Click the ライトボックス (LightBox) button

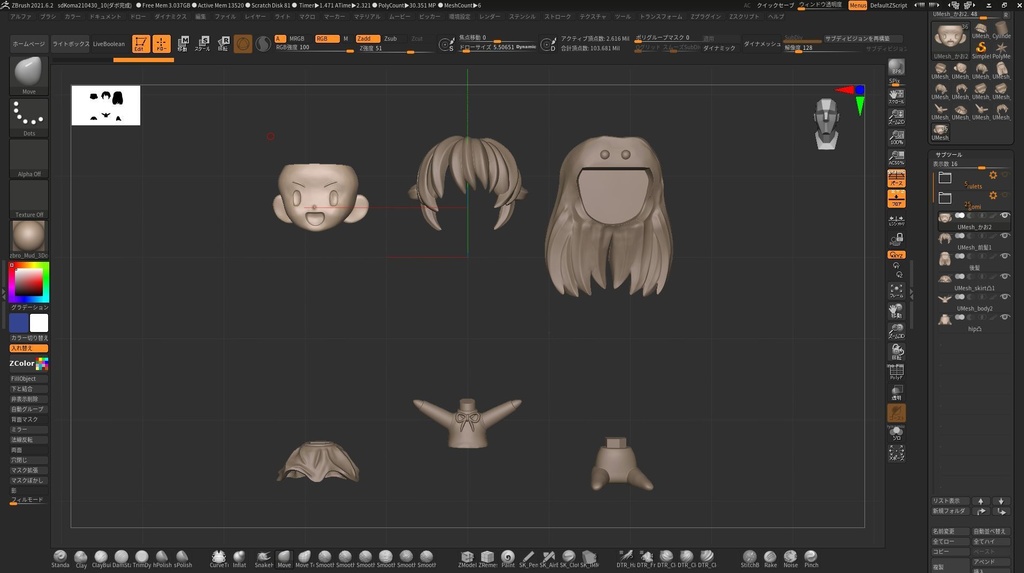[70, 44]
